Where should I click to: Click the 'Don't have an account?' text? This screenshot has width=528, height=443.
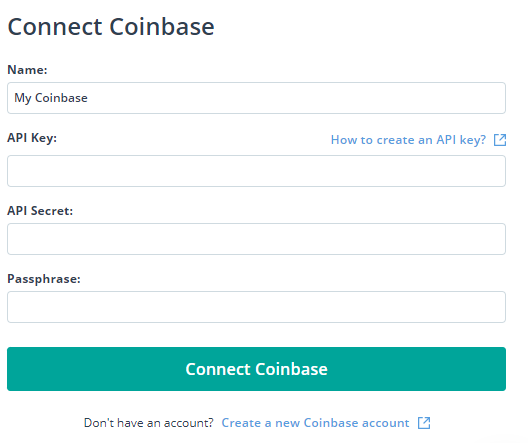coord(148,423)
